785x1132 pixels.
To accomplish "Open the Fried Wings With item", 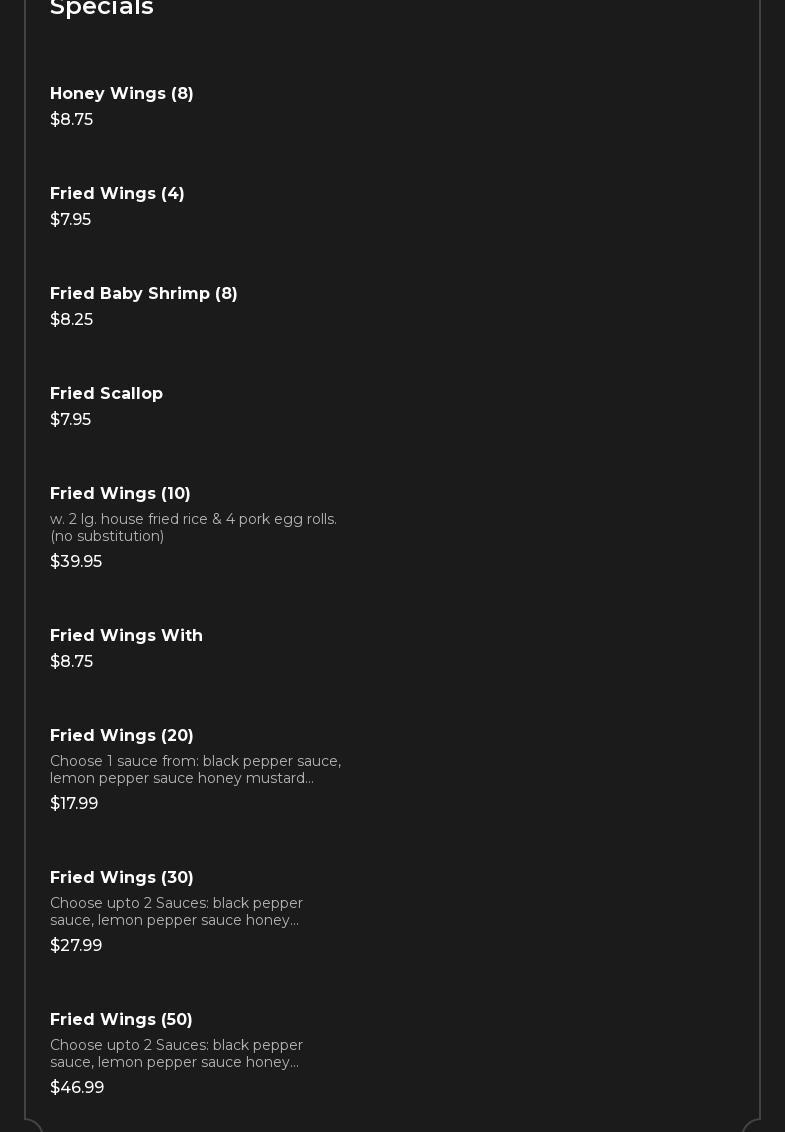I will point(126,636).
